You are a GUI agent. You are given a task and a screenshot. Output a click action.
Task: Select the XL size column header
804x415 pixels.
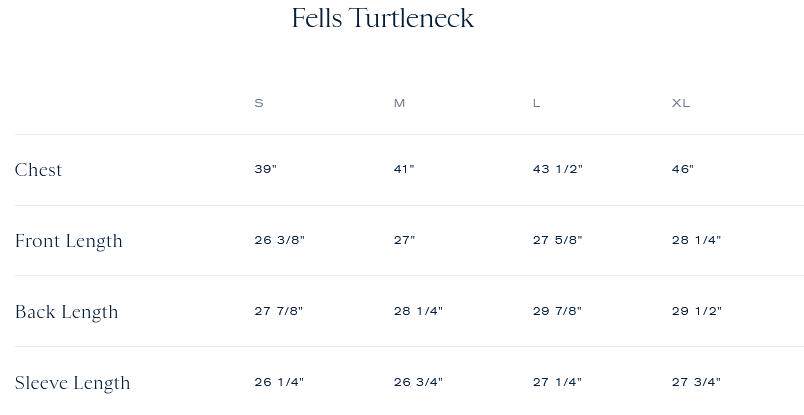click(x=681, y=103)
